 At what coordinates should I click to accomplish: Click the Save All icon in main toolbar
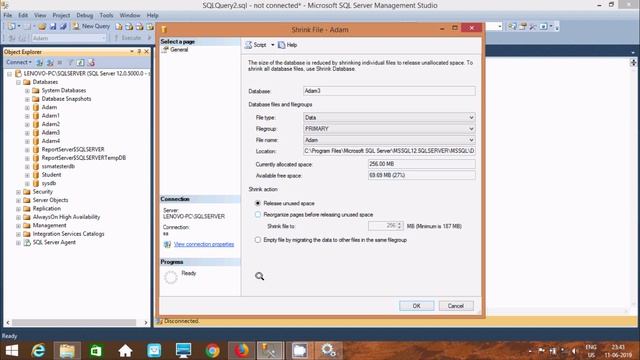click(63, 26)
